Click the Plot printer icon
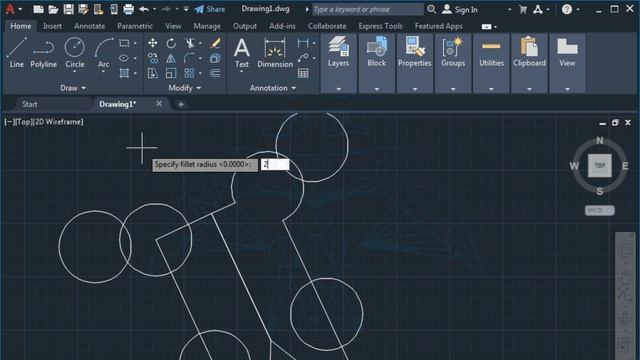 128,9
